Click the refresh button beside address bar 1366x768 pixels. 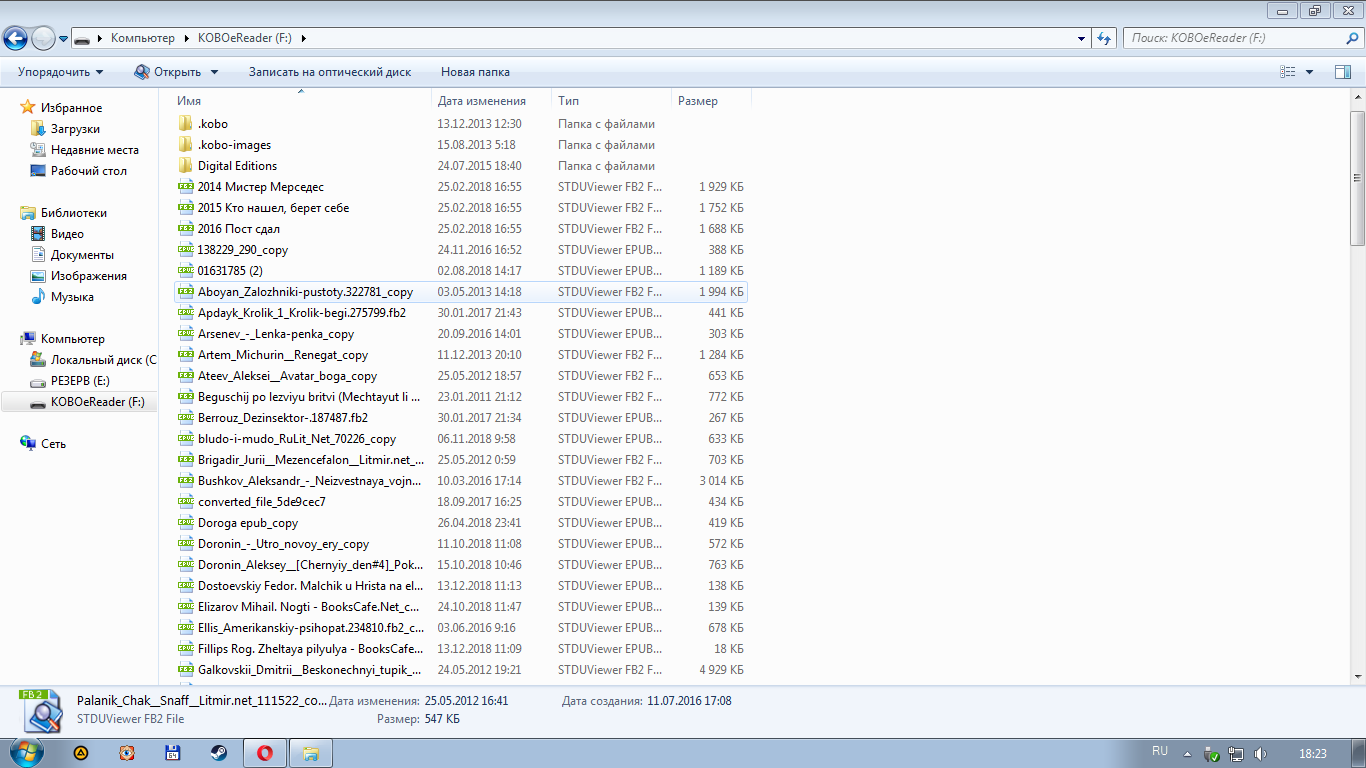1104,39
